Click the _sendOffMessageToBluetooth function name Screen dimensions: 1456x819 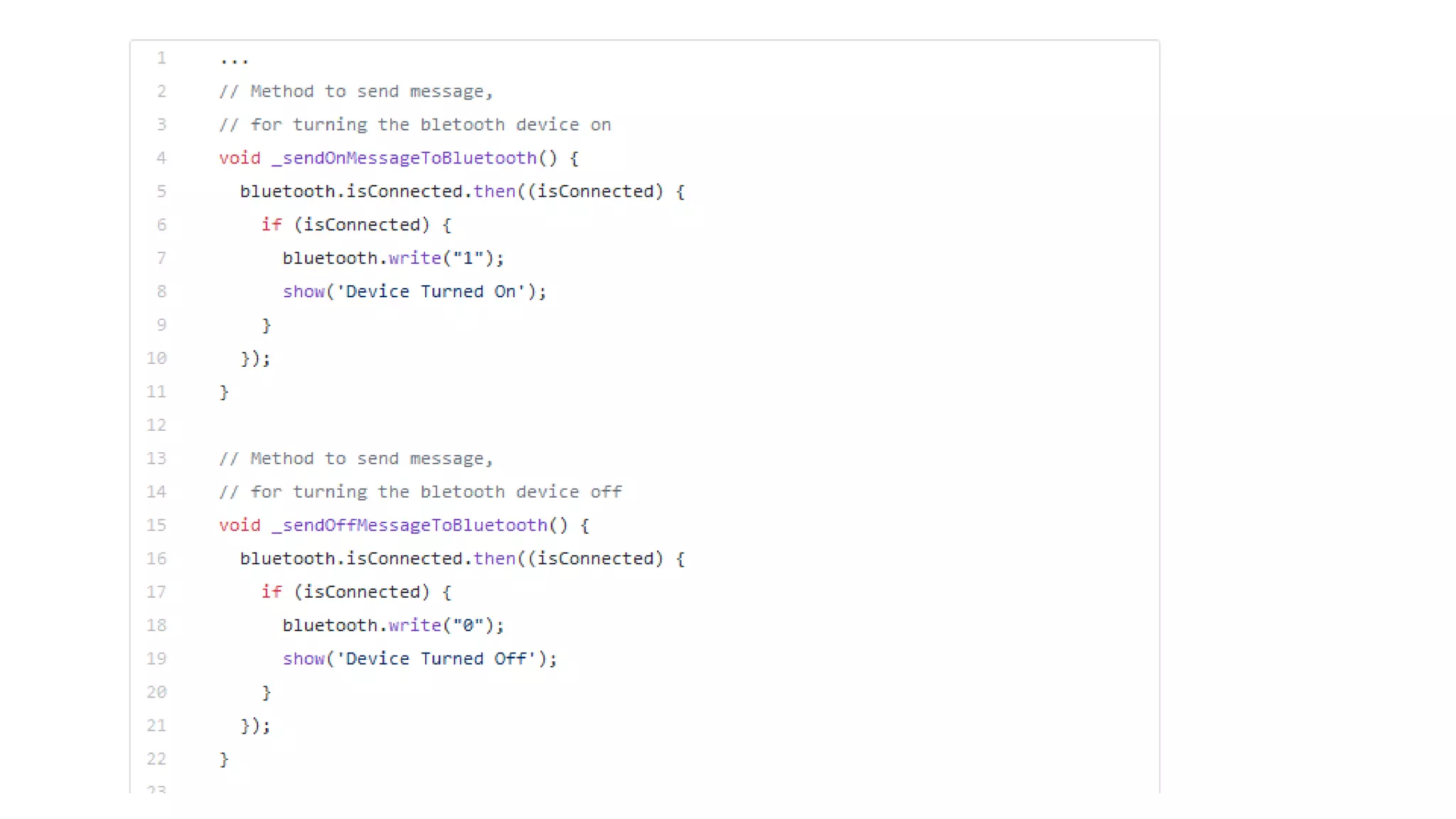[x=409, y=525]
